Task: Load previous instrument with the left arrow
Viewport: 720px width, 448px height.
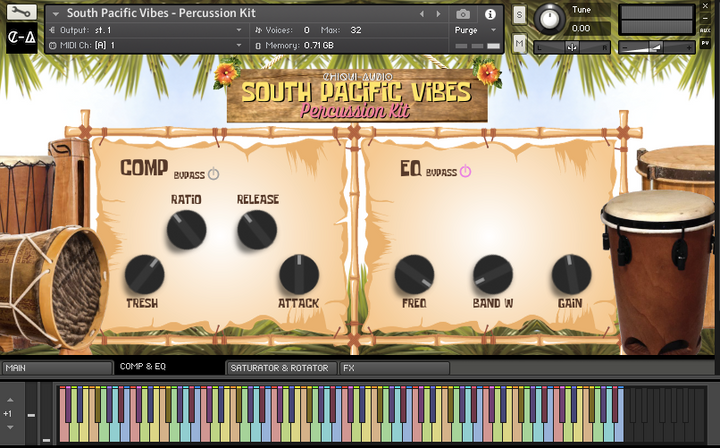Action: pos(422,14)
